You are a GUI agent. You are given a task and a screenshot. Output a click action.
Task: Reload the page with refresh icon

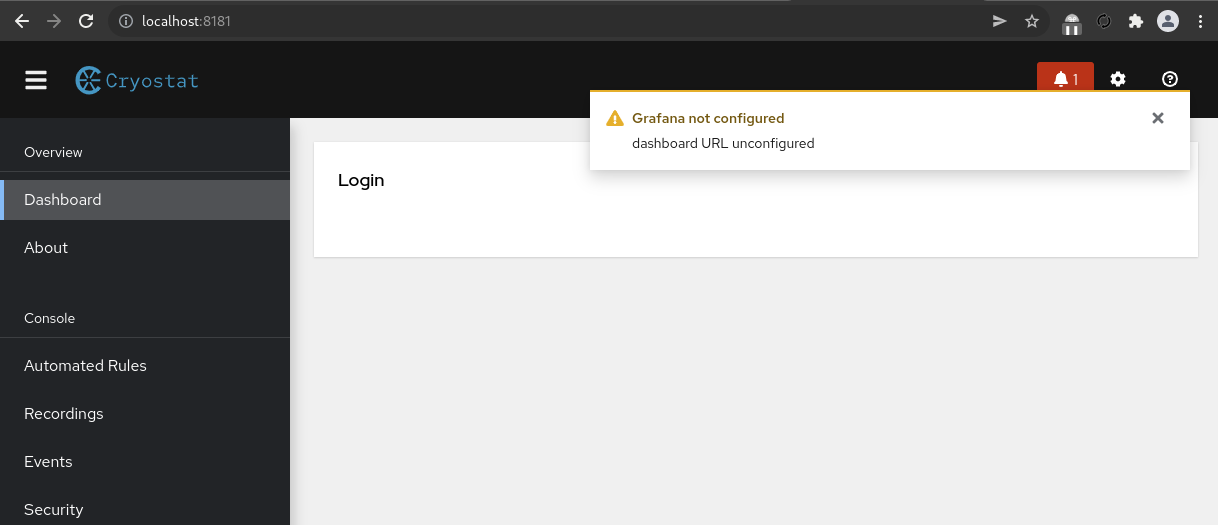(x=86, y=21)
